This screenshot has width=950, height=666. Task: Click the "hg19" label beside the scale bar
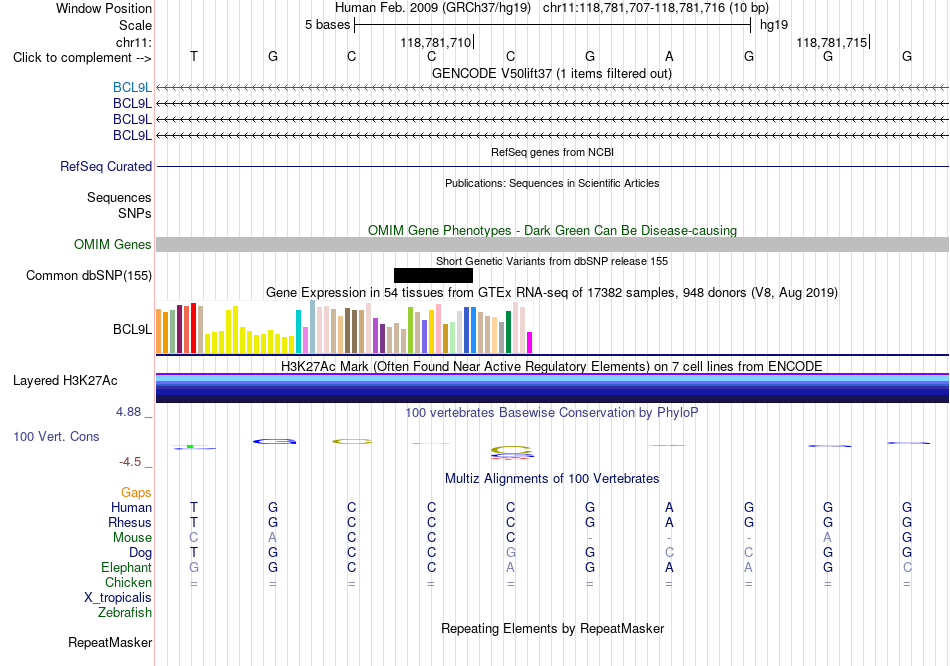pyautogui.click(x=774, y=25)
